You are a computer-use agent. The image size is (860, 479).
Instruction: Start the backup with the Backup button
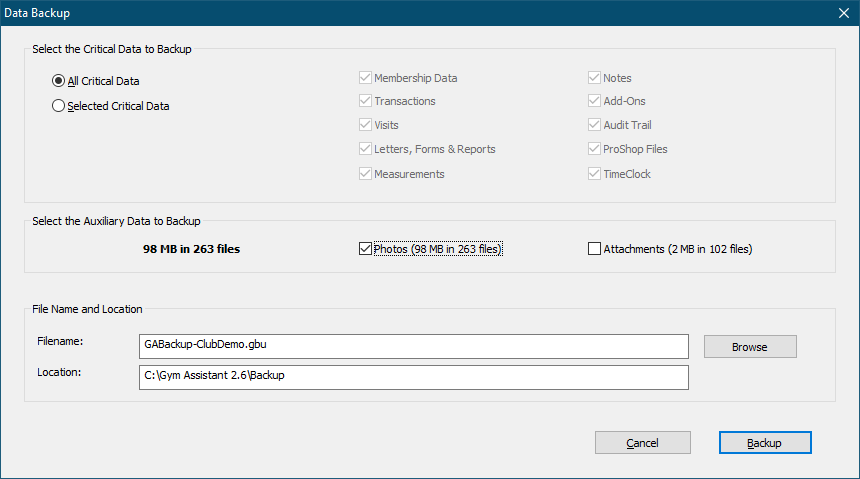(x=764, y=443)
